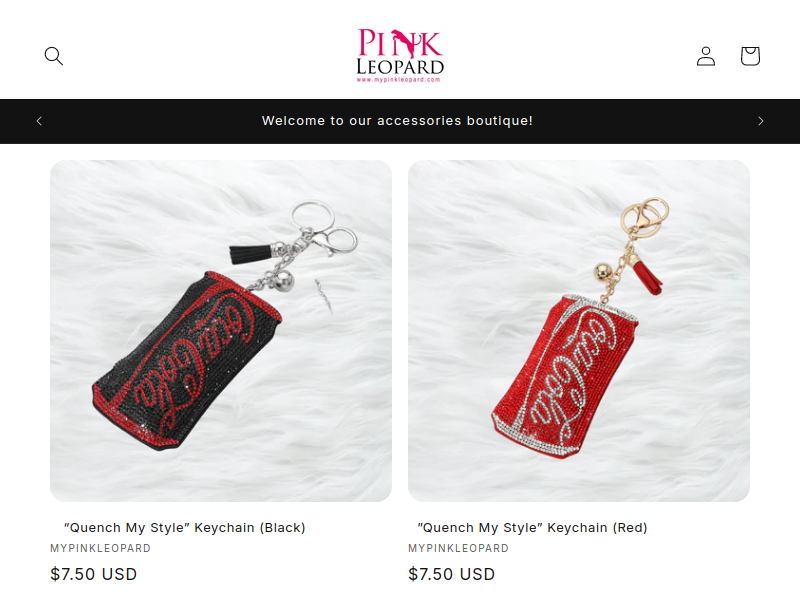Open the black Coca-Cola keychain image
The width and height of the screenshot is (800, 600).
point(221,331)
